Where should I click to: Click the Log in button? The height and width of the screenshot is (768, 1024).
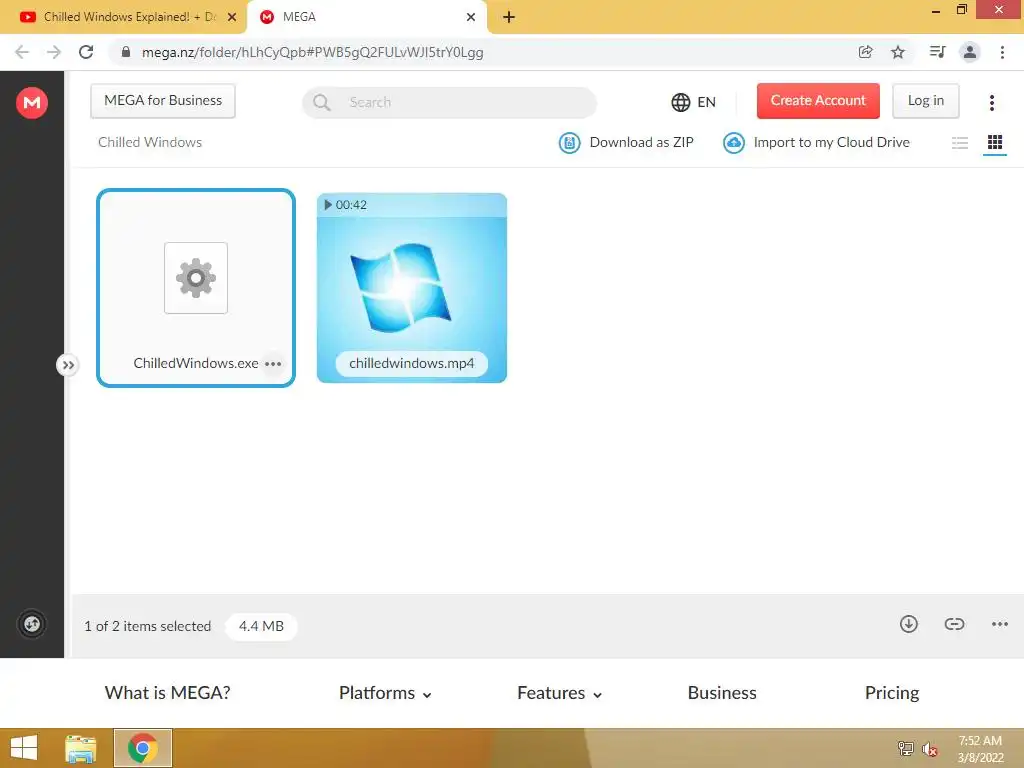coord(925,101)
